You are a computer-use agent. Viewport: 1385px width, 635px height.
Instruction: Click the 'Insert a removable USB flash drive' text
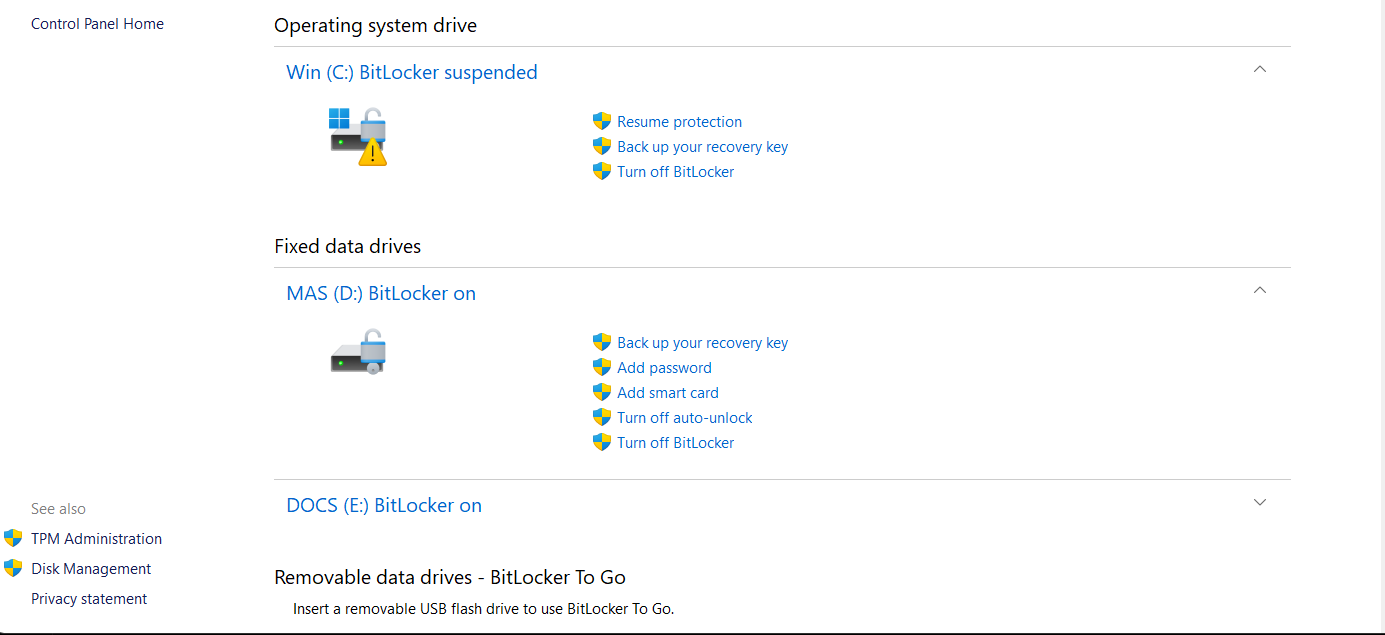pos(483,608)
